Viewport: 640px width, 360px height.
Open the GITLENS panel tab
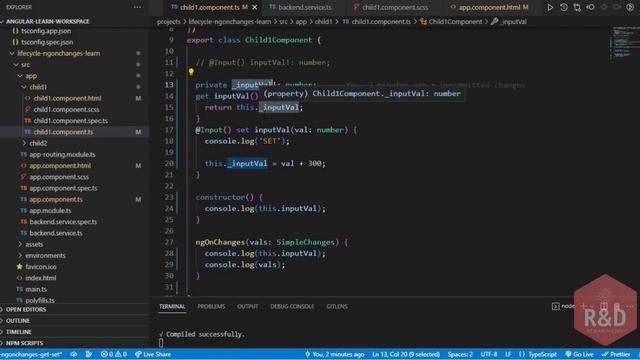click(337, 306)
